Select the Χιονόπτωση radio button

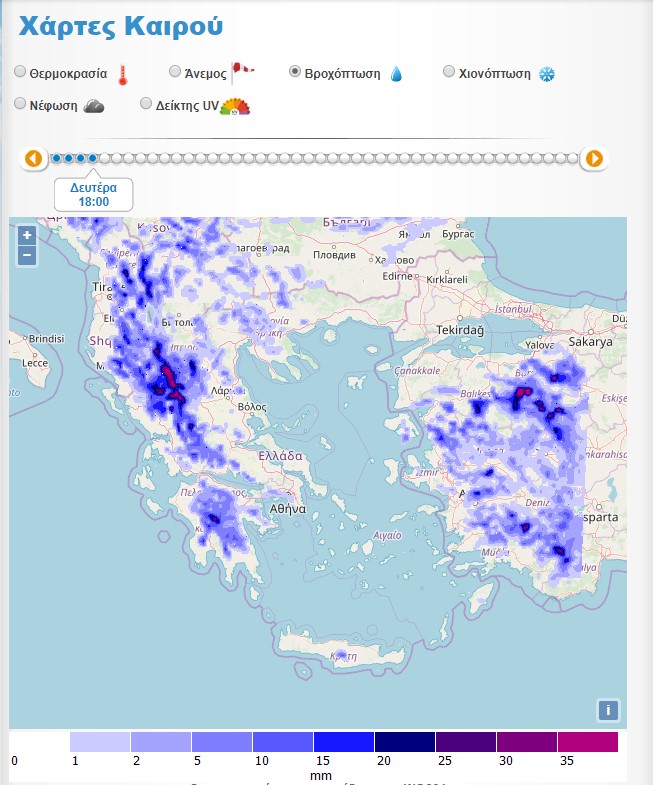click(449, 72)
